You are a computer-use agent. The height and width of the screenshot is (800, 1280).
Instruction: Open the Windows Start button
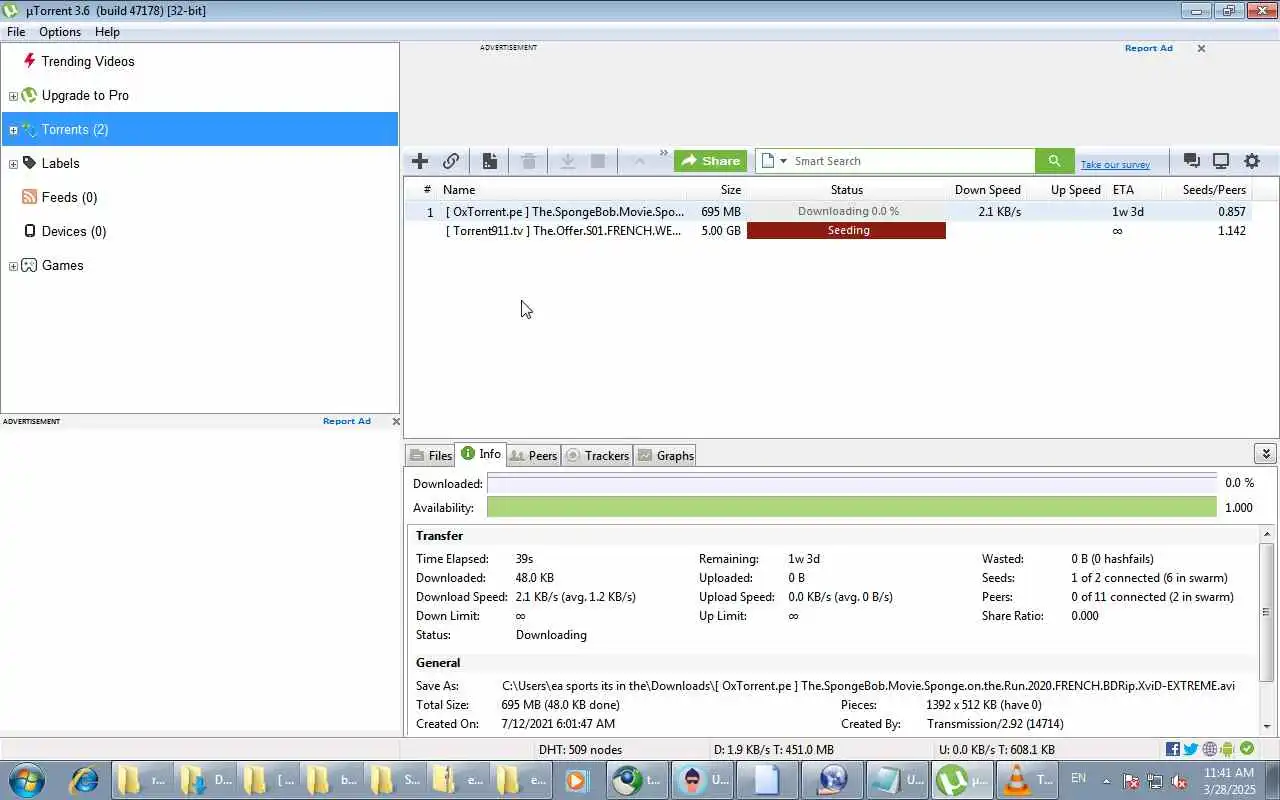click(x=27, y=780)
